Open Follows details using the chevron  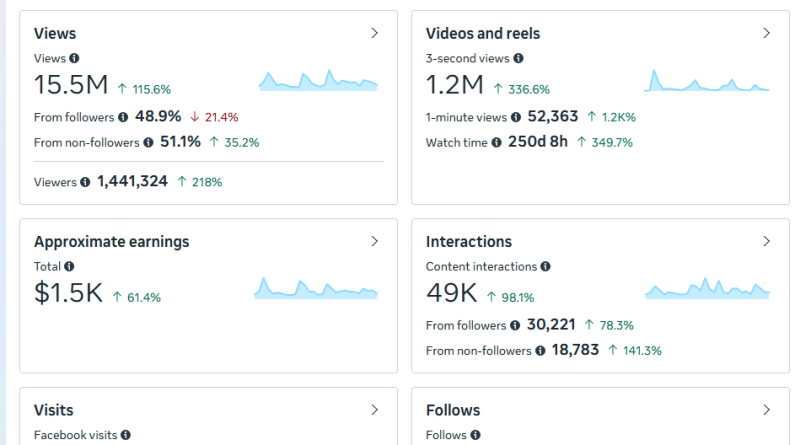[767, 409]
